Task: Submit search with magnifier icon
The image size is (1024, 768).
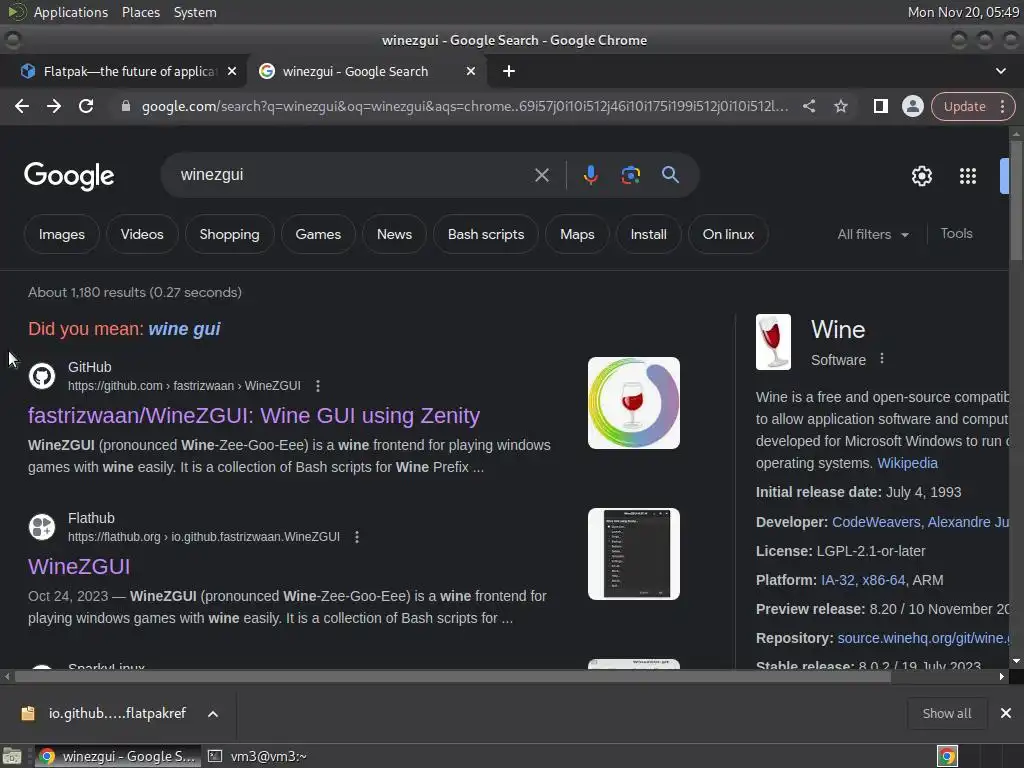Action: coord(670,174)
